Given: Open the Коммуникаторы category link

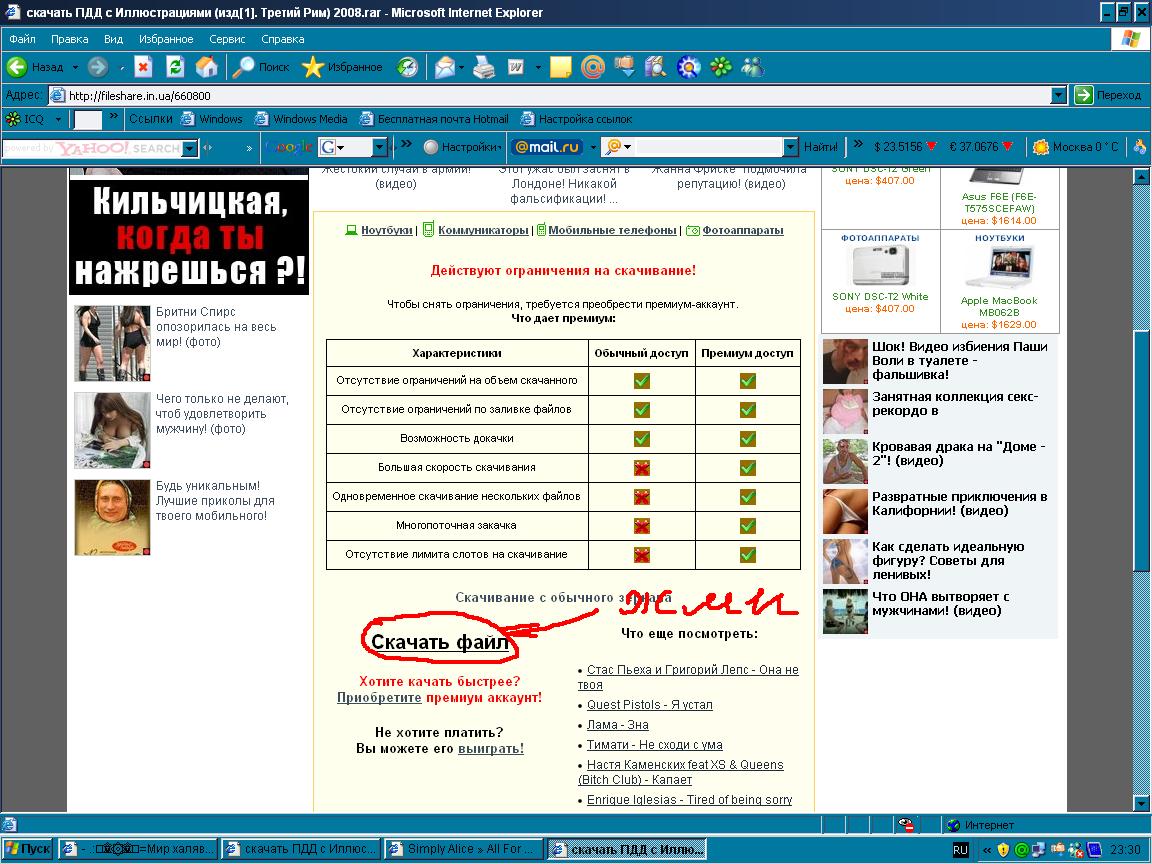Looking at the screenshot, I should tap(483, 230).
